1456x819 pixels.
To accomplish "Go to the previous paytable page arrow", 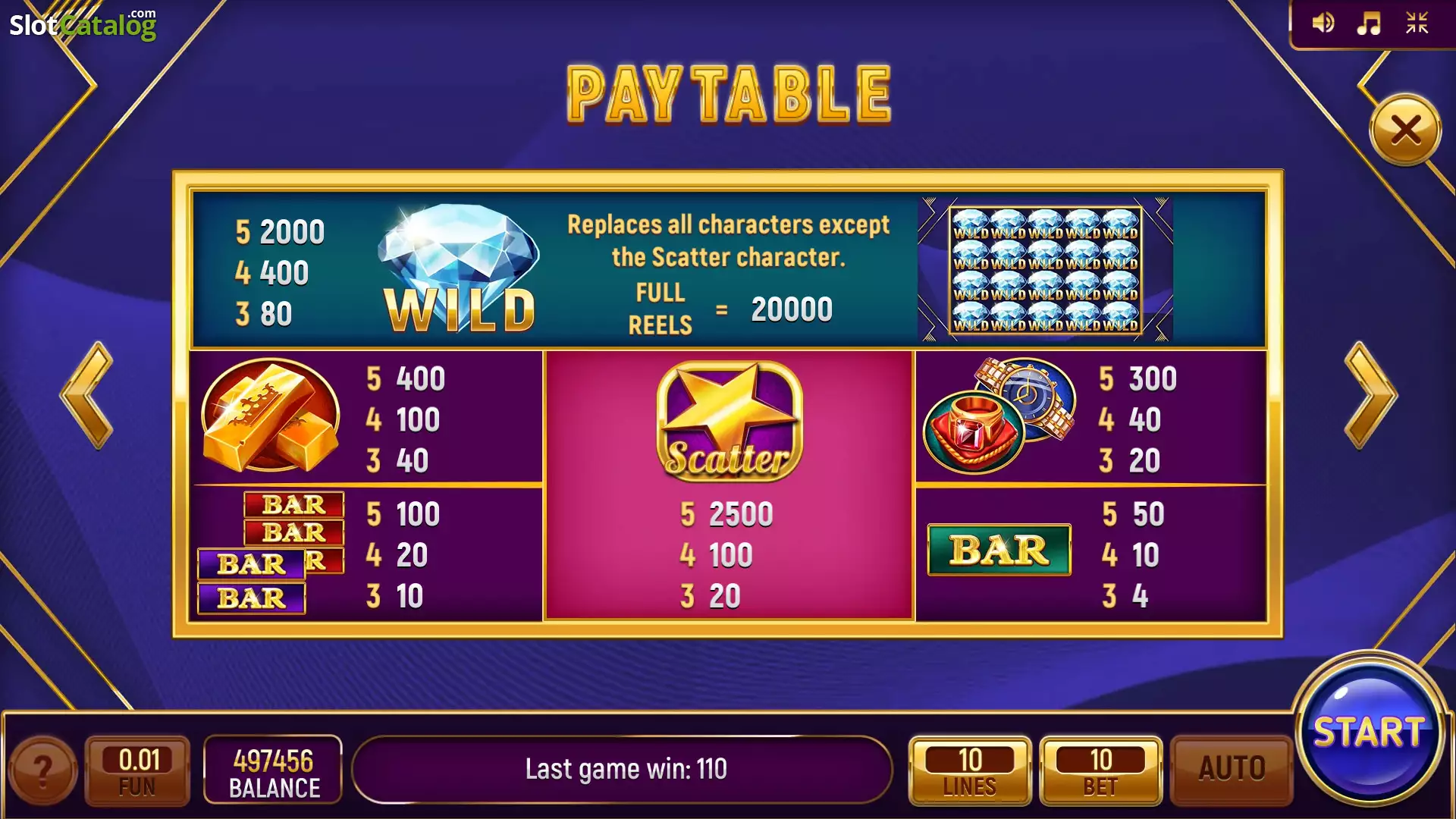I will point(88,395).
